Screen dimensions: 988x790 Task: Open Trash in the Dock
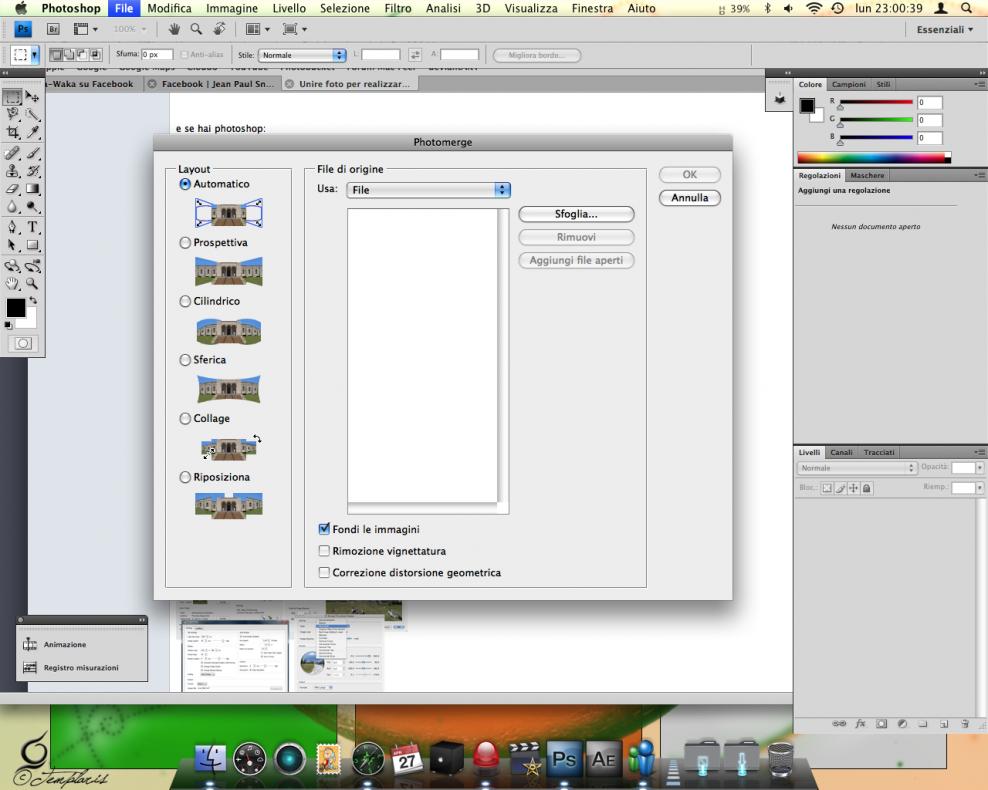781,759
